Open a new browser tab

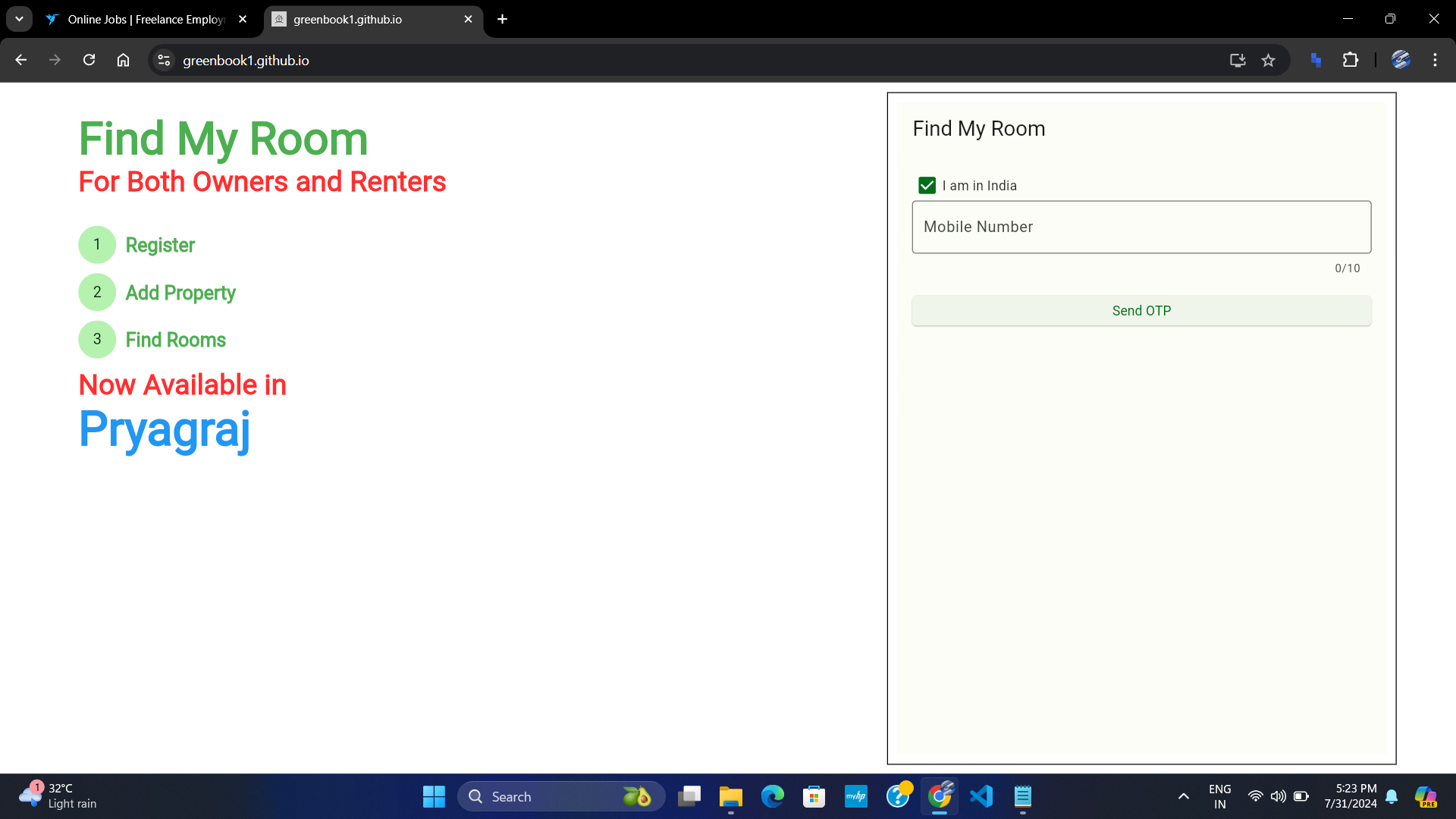[502, 19]
